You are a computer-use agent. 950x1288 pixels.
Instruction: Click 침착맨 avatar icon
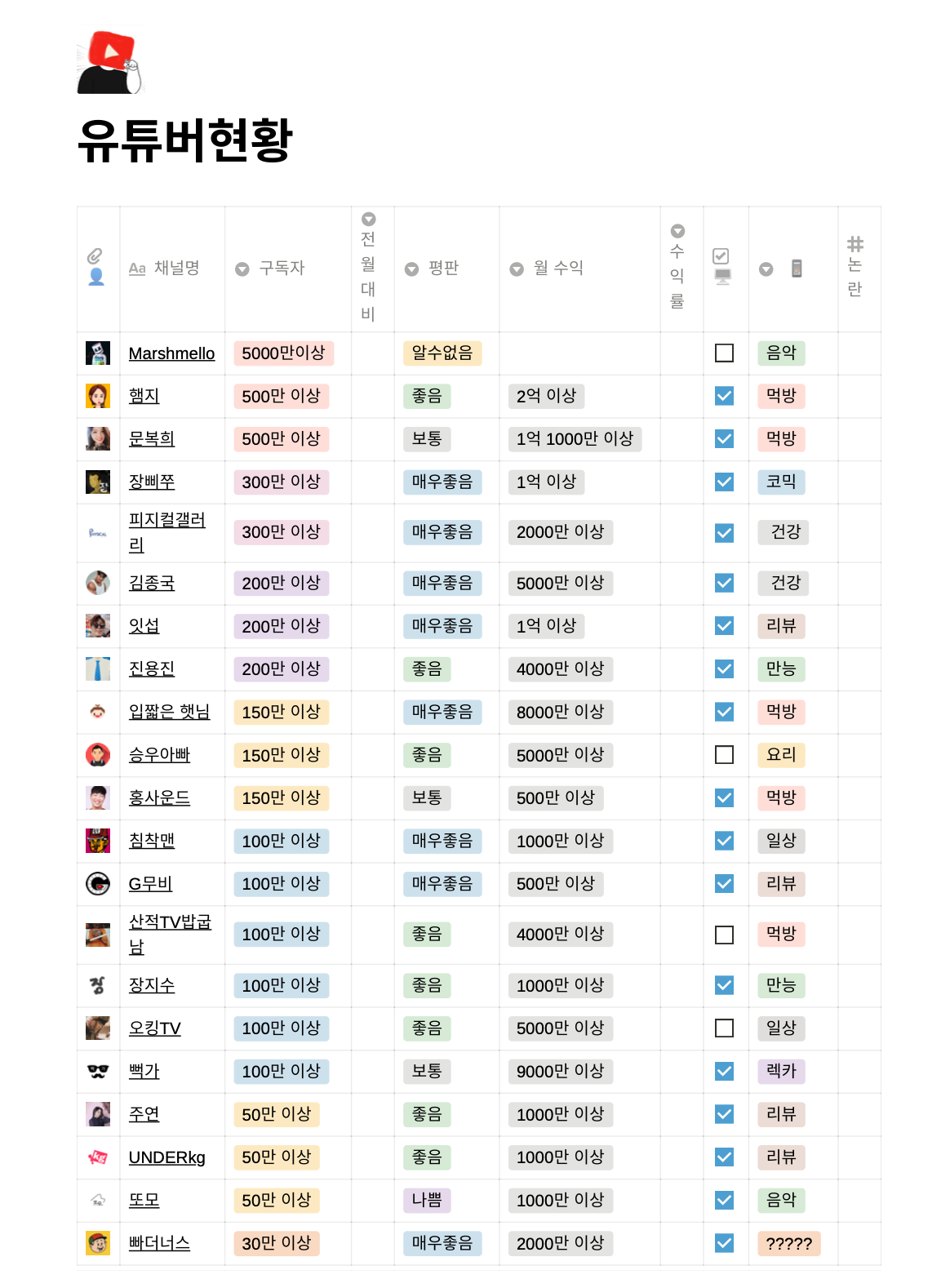point(98,841)
